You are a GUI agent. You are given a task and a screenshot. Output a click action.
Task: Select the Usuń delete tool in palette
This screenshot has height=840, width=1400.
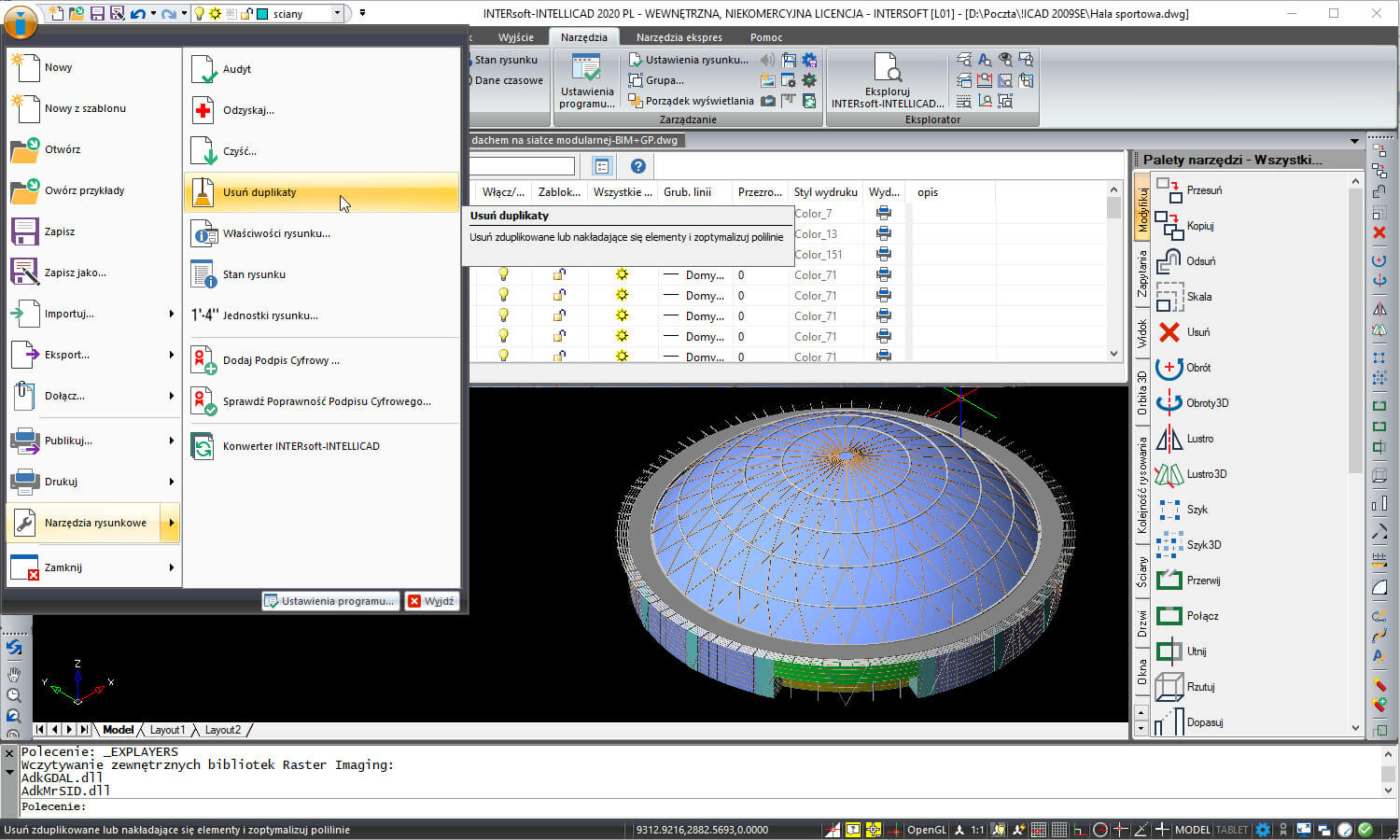(1183, 332)
